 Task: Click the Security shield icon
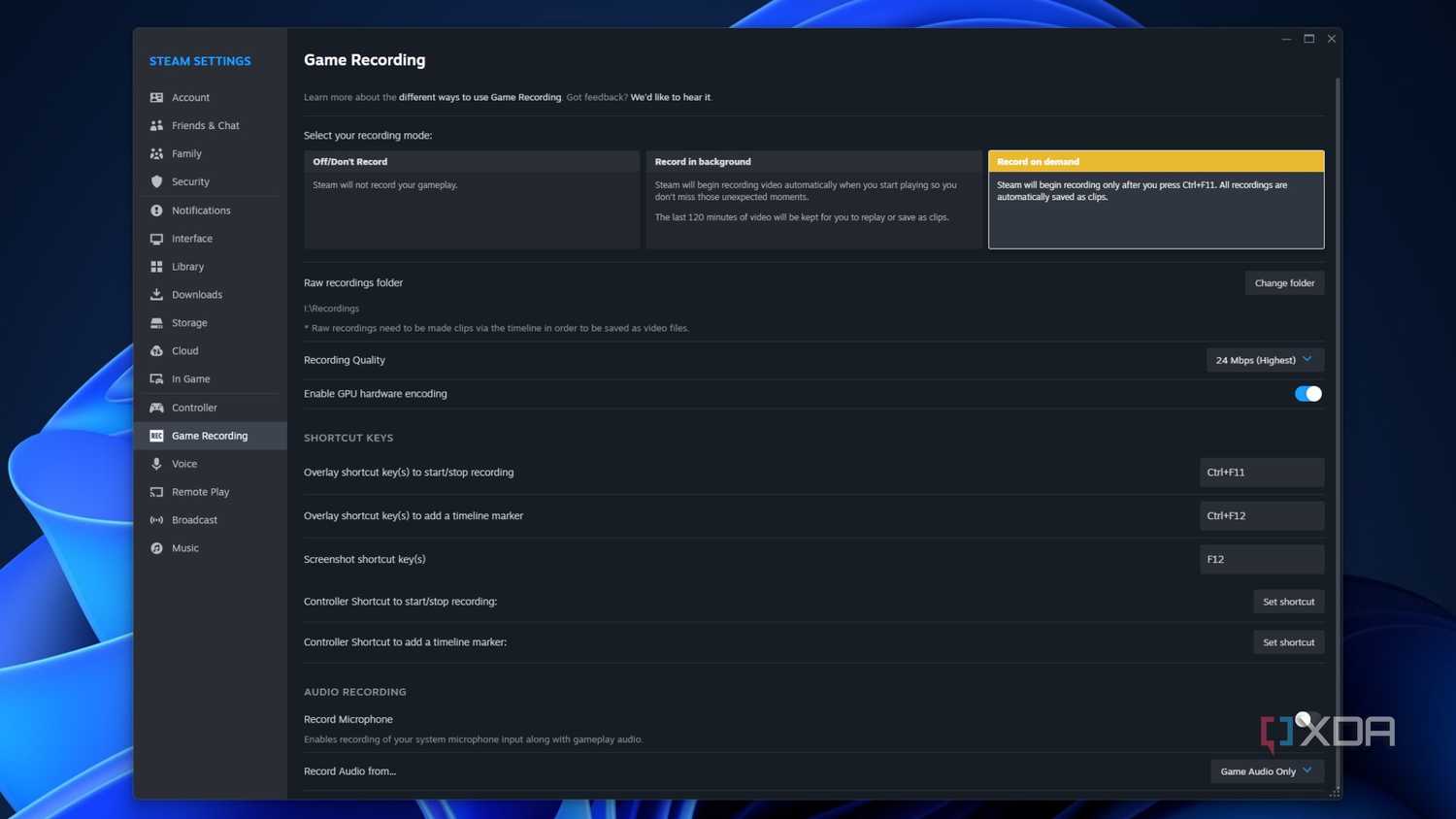(156, 182)
